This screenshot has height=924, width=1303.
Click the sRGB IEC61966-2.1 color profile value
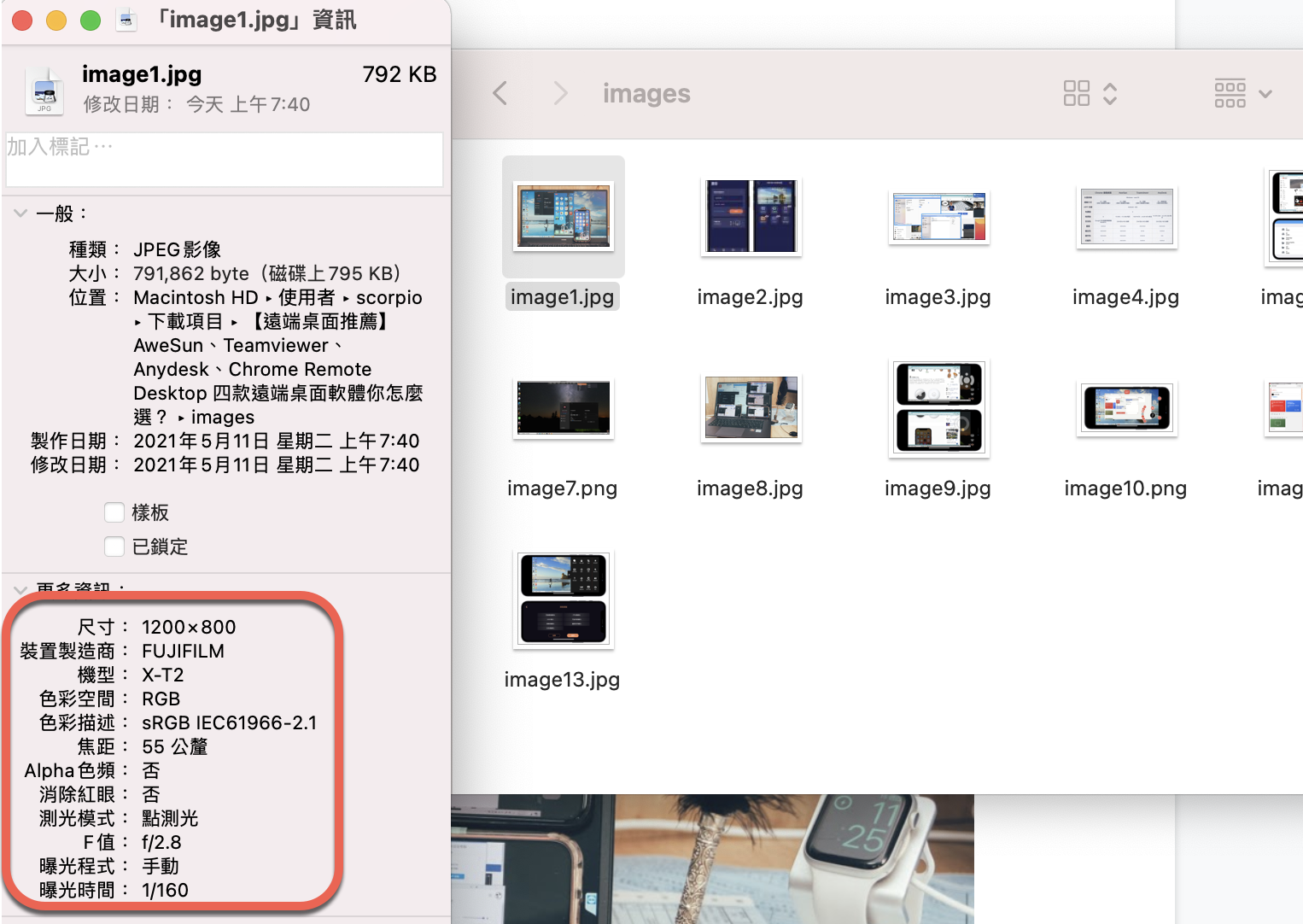(229, 722)
